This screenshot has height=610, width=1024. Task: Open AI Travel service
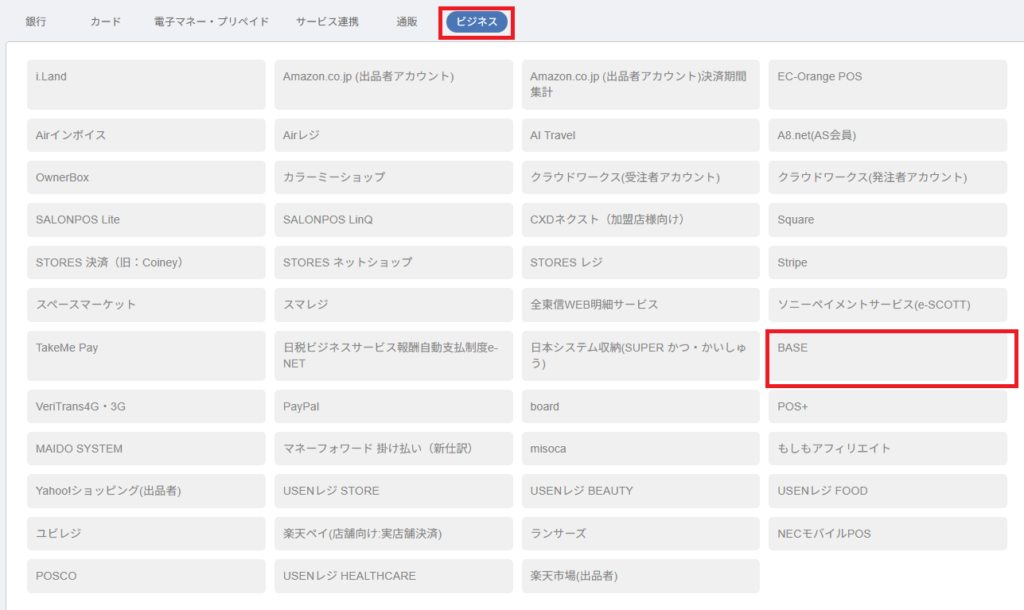pyautogui.click(x=641, y=135)
